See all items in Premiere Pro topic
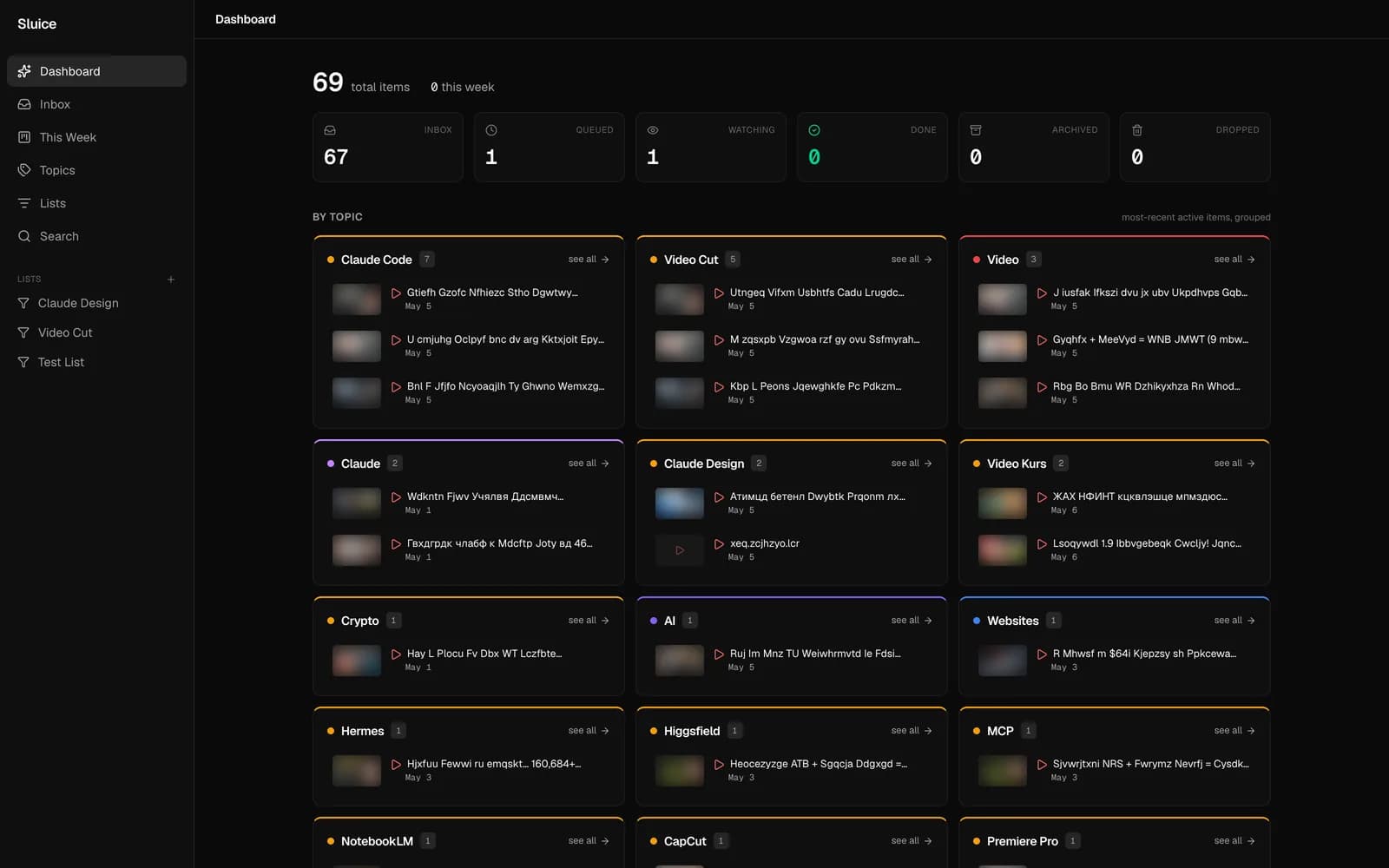This screenshot has height=868, width=1389. tap(1234, 841)
